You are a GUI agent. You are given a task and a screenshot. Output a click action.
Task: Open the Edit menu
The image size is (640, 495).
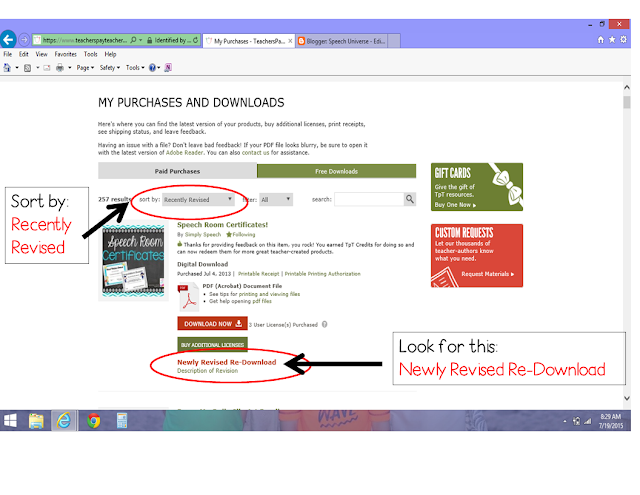(24, 54)
